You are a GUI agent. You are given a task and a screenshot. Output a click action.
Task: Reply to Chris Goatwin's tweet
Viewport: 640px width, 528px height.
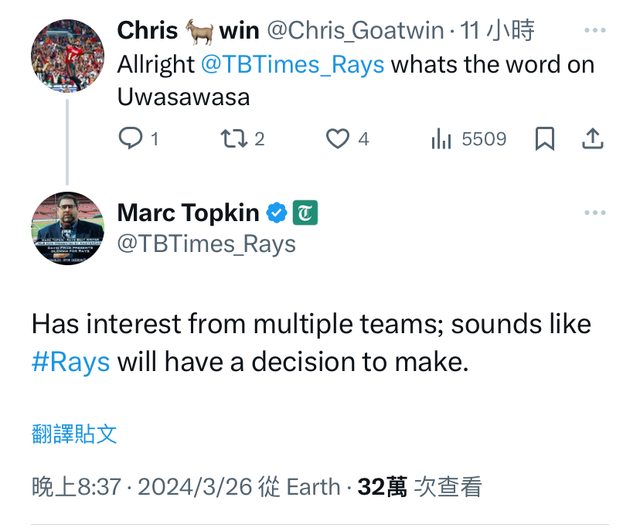point(131,140)
